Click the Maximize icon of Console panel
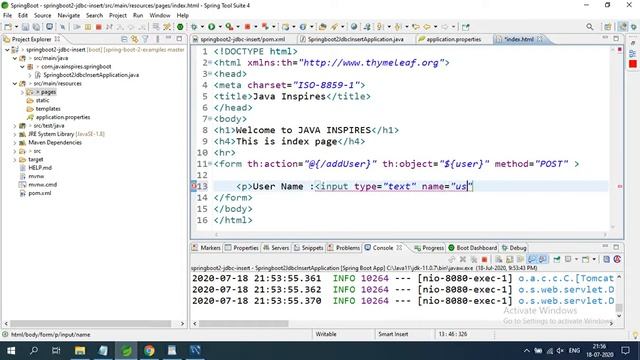Screen dimensions: 640x360 coord(616,247)
